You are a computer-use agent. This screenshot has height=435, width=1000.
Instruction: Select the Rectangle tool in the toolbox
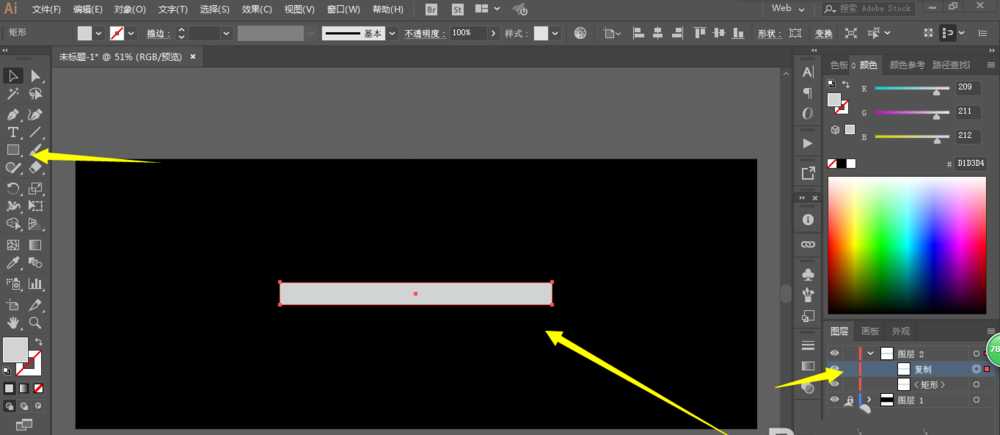click(x=13, y=150)
